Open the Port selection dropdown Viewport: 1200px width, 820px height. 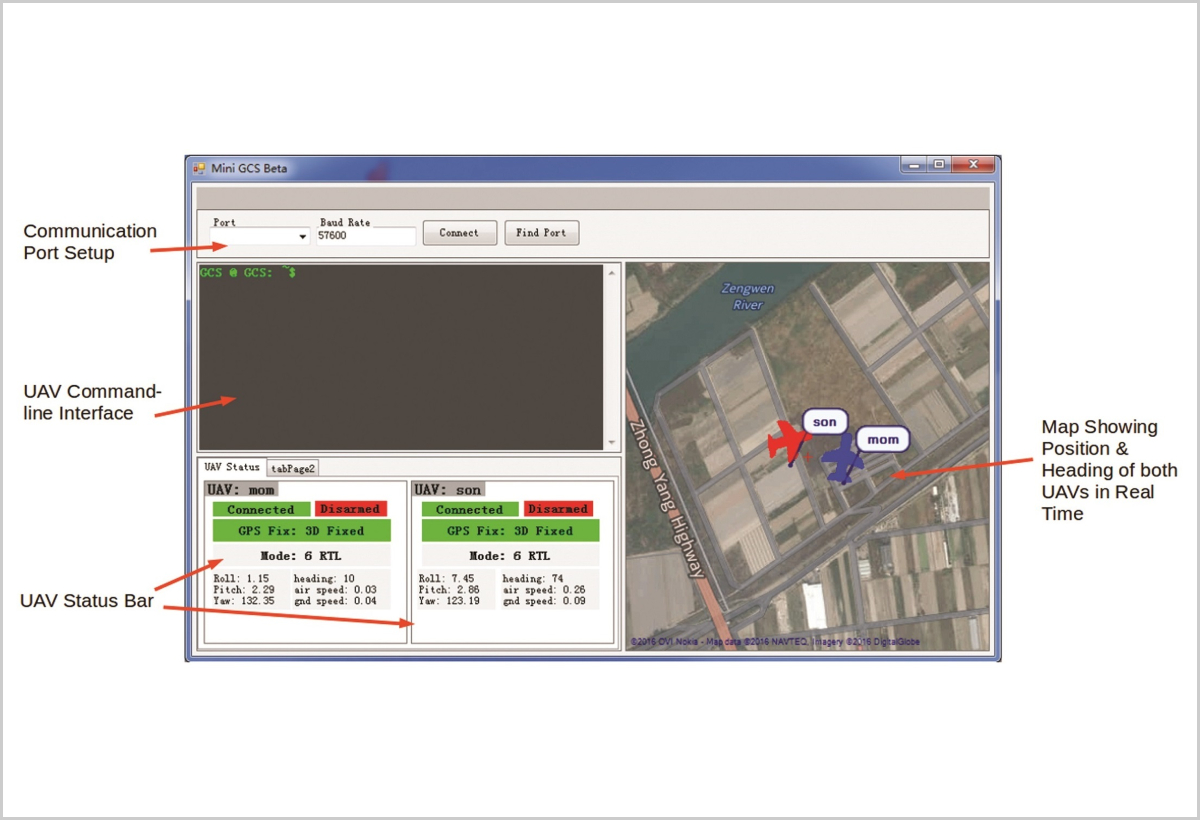(258, 236)
